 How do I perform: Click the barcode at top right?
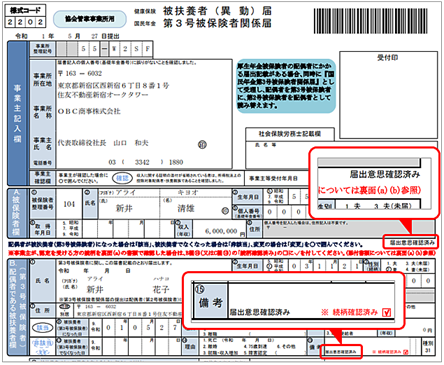coord(370,21)
